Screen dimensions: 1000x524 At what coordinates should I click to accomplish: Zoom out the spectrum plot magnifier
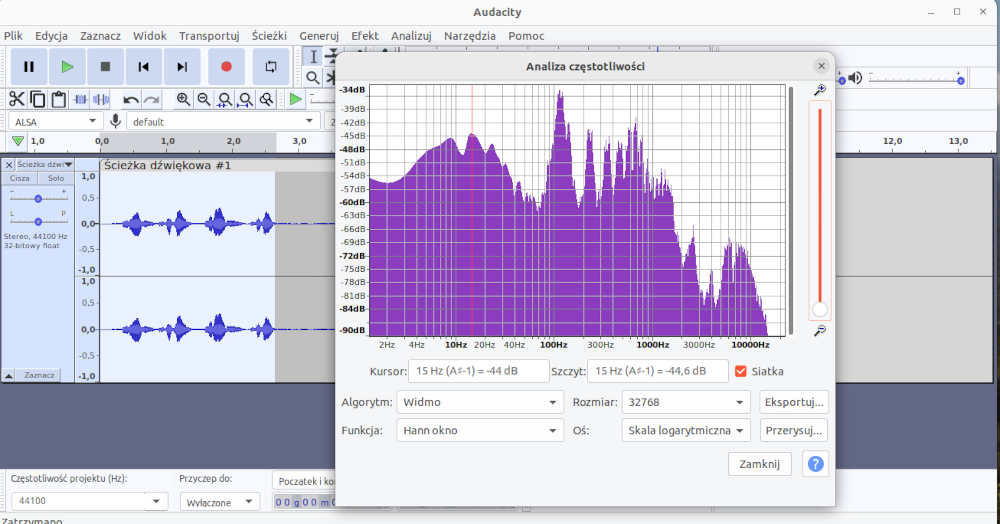(x=820, y=330)
